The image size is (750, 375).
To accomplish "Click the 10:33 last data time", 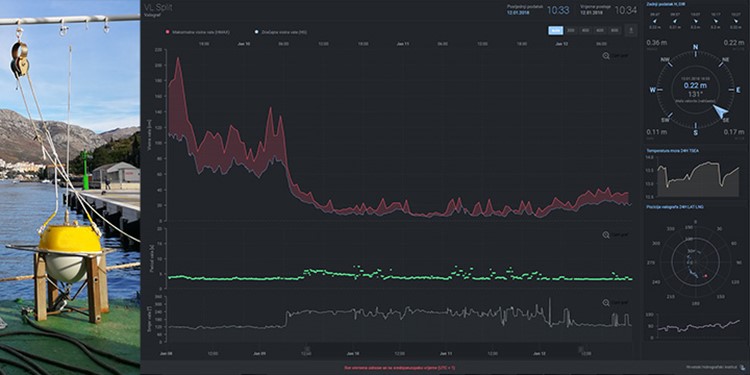I will pos(558,10).
